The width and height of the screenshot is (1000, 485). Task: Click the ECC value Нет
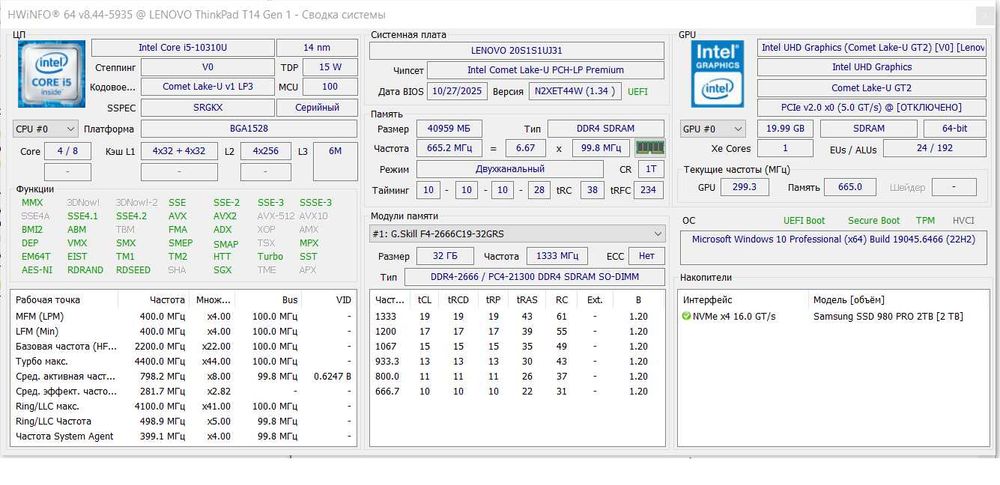[x=646, y=256]
